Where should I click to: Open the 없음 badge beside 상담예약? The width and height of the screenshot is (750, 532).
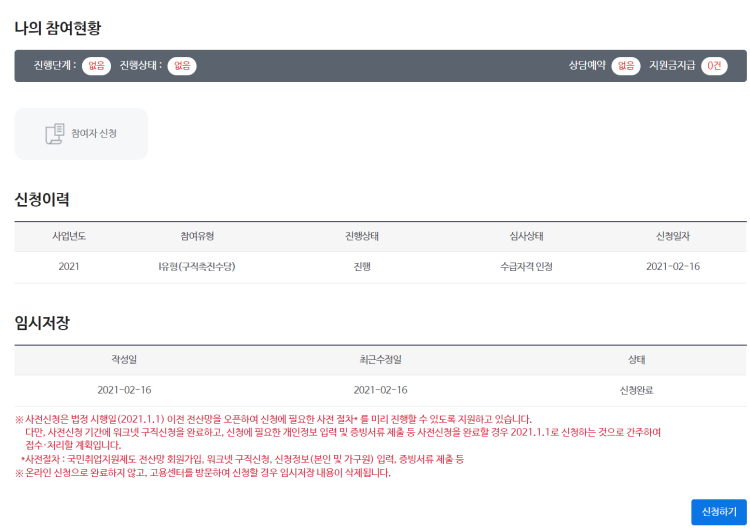[626, 66]
